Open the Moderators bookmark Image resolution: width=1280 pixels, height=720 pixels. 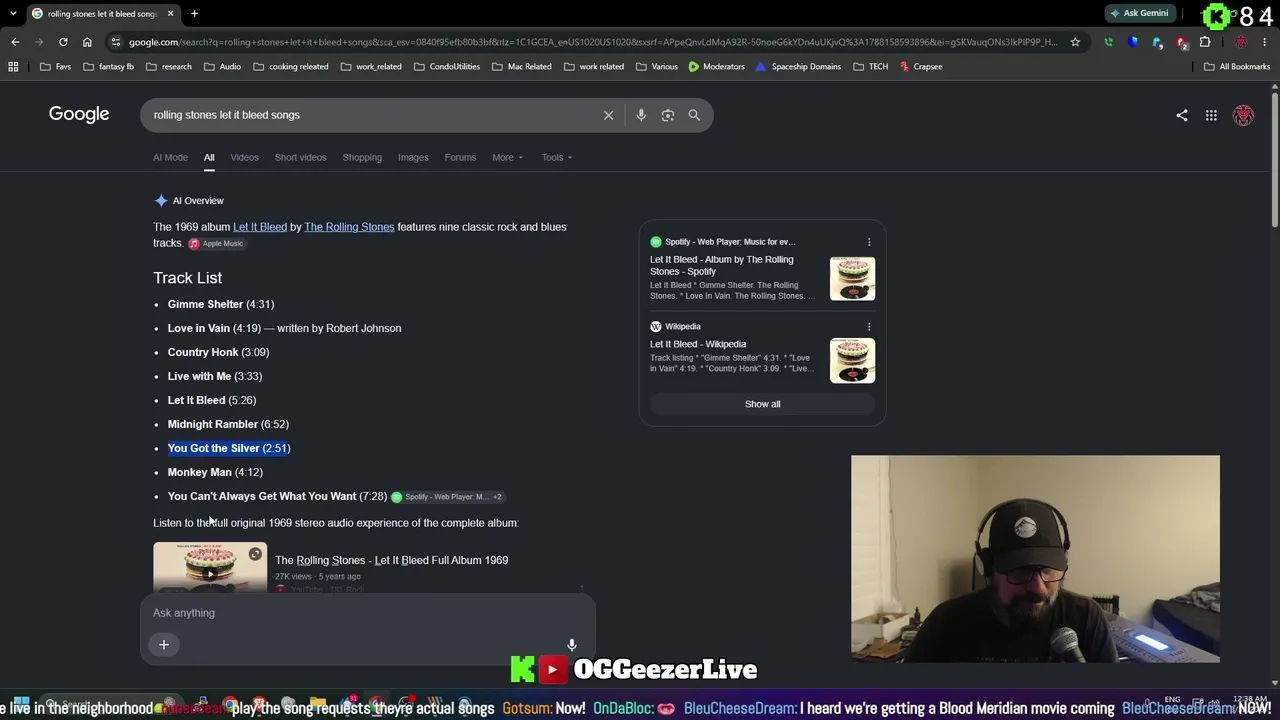[716, 67]
